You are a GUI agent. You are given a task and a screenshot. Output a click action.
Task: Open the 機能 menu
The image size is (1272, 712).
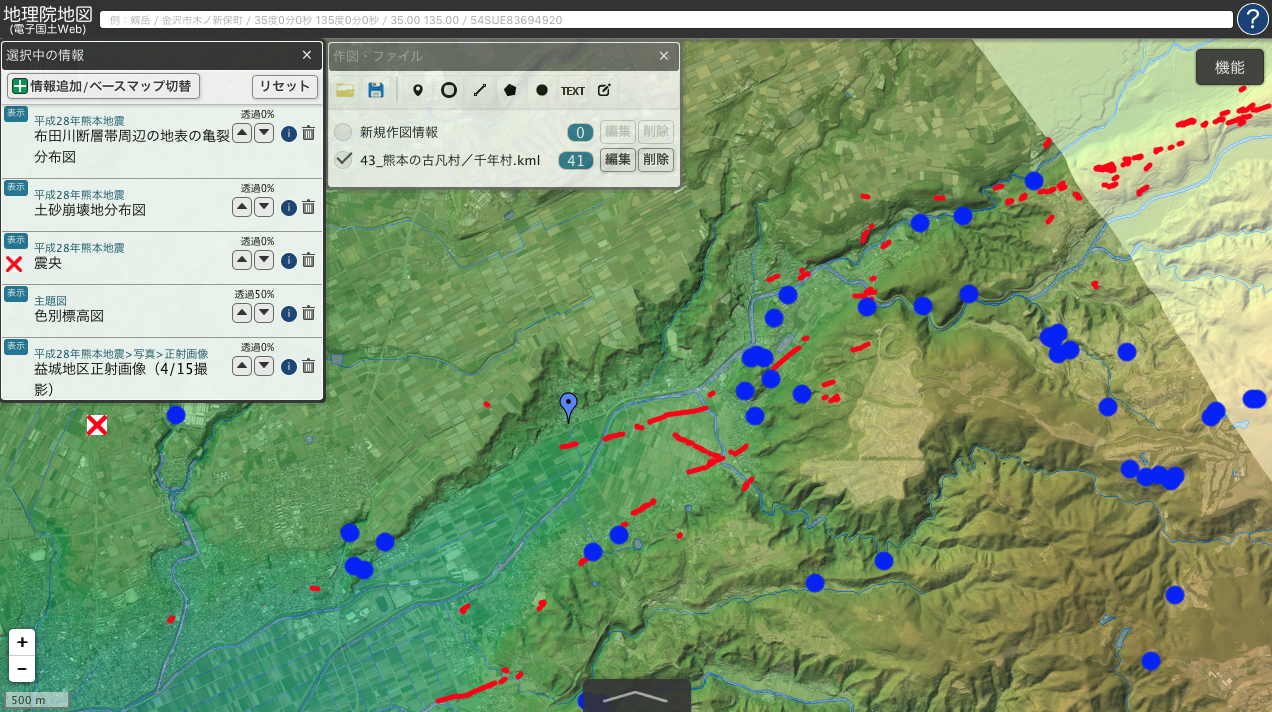(1229, 67)
